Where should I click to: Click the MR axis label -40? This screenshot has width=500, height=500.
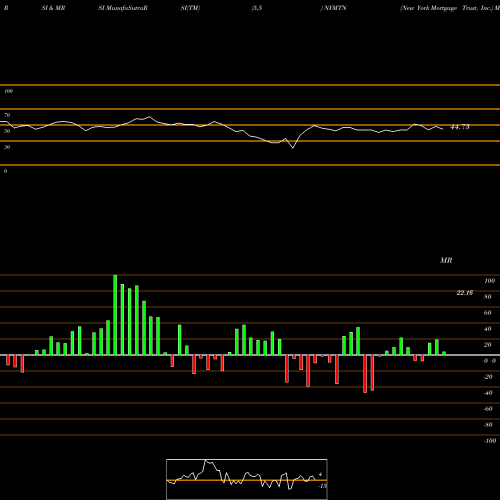(x=488, y=393)
